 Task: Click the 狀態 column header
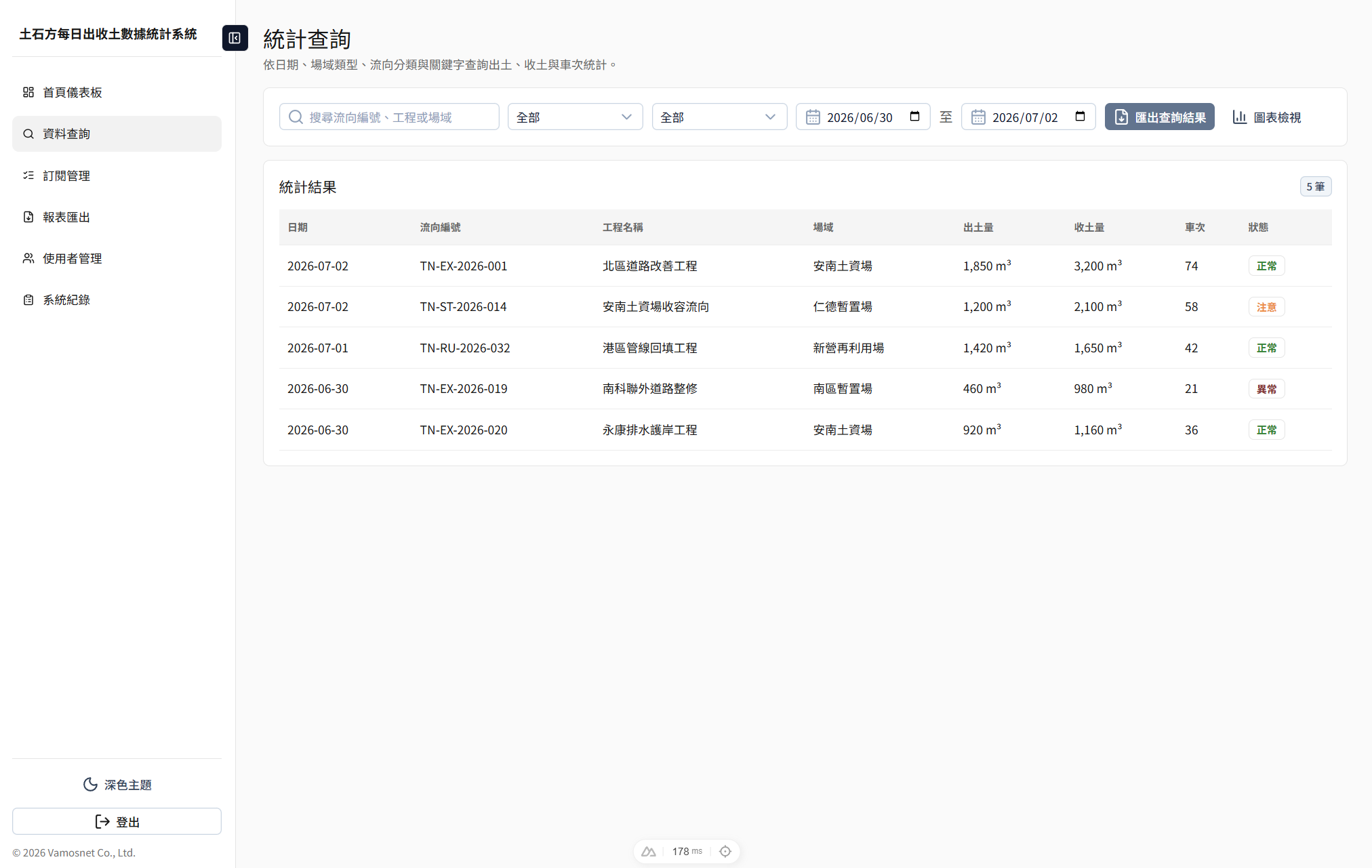pos(1258,228)
